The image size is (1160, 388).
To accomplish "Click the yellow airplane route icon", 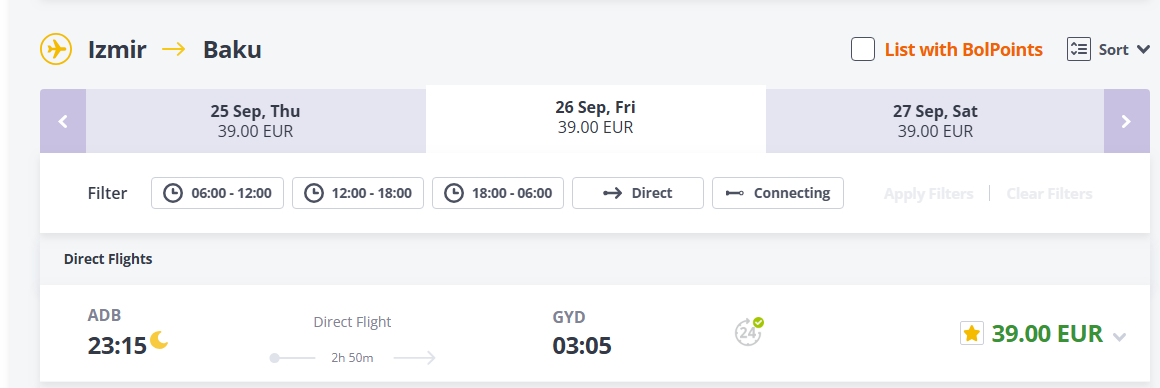I will pyautogui.click(x=56, y=50).
